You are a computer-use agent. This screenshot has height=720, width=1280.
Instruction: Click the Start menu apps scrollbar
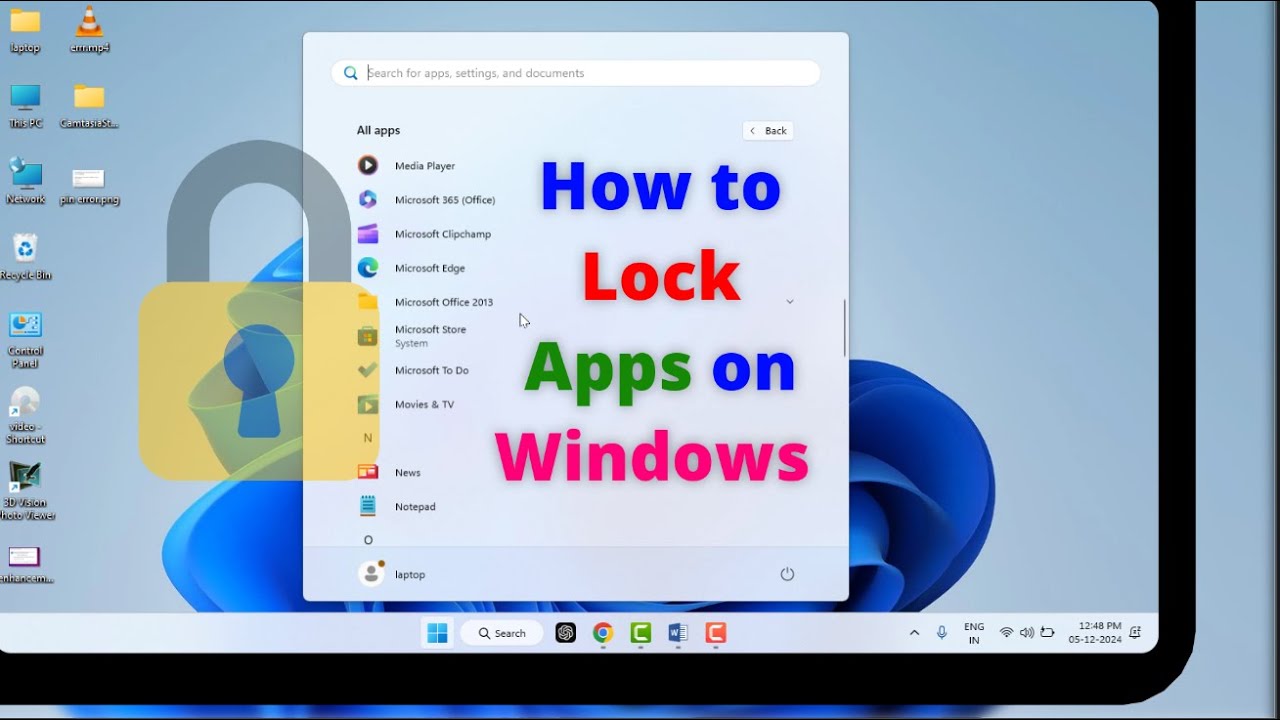coord(845,328)
